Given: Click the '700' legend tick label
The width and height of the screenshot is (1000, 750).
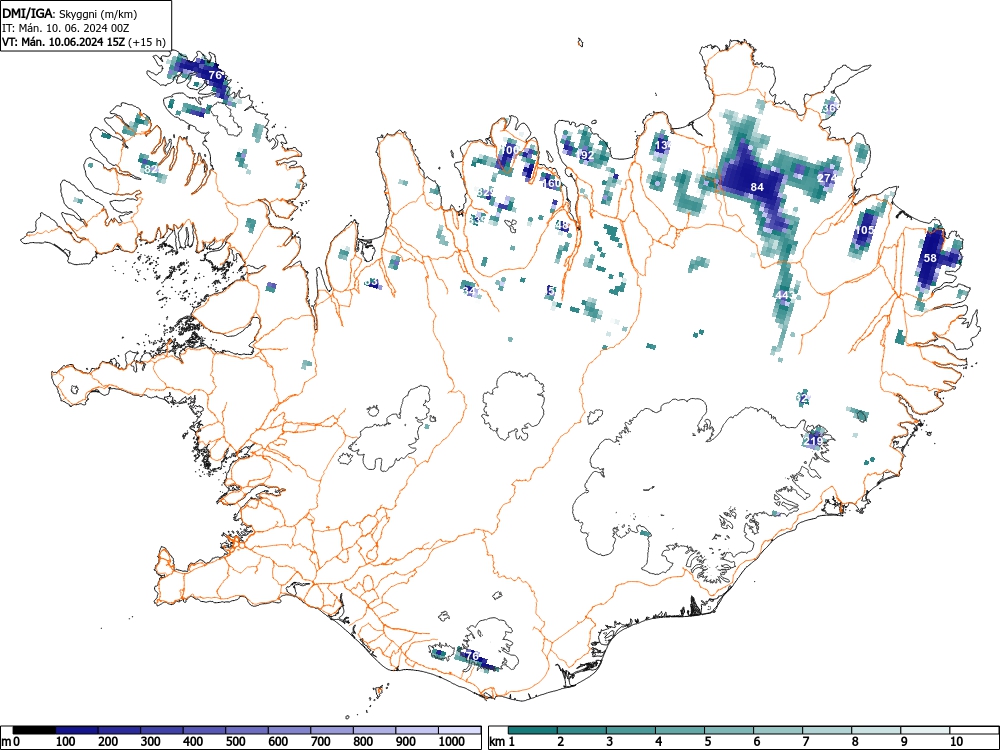Looking at the screenshot, I should (x=321, y=741).
